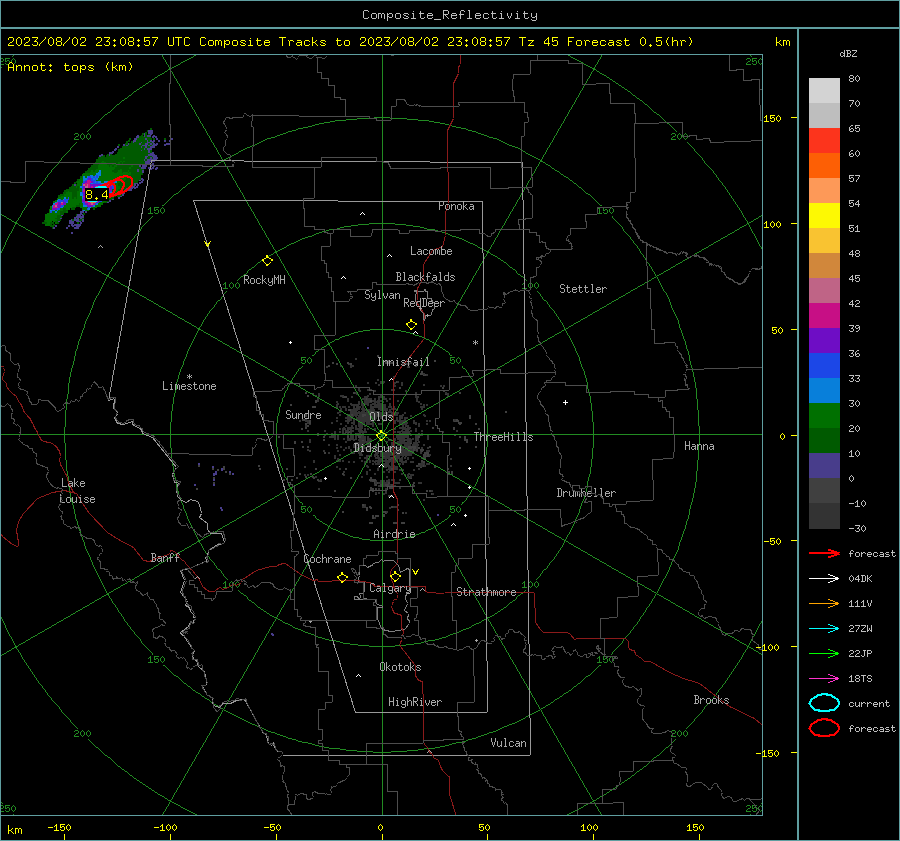Click the storm top label 8.4

(96, 195)
